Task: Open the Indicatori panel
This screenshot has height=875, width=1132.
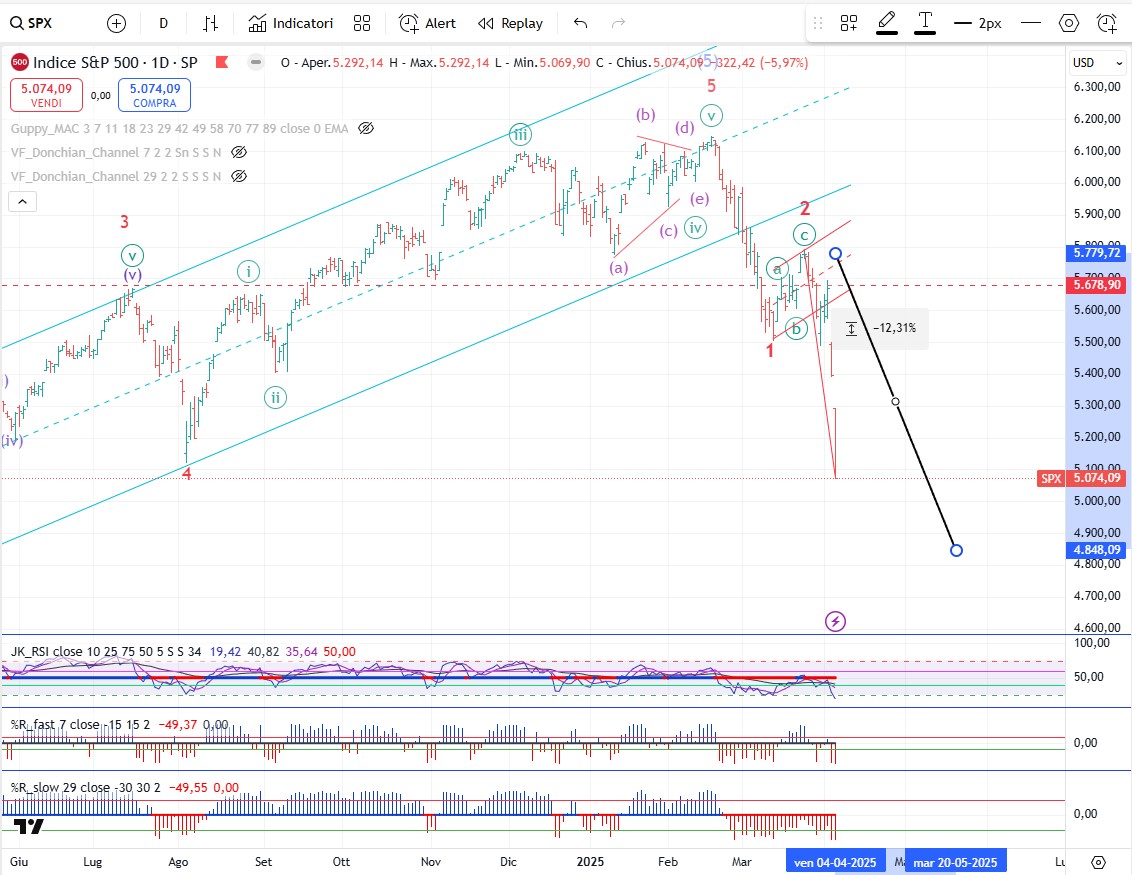Action: (291, 24)
